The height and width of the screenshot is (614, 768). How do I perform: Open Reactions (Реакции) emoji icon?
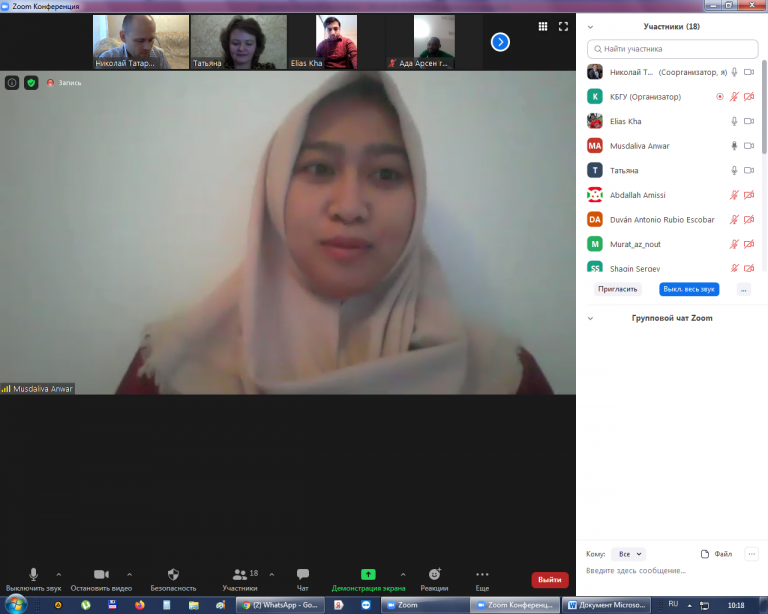pyautogui.click(x=434, y=575)
